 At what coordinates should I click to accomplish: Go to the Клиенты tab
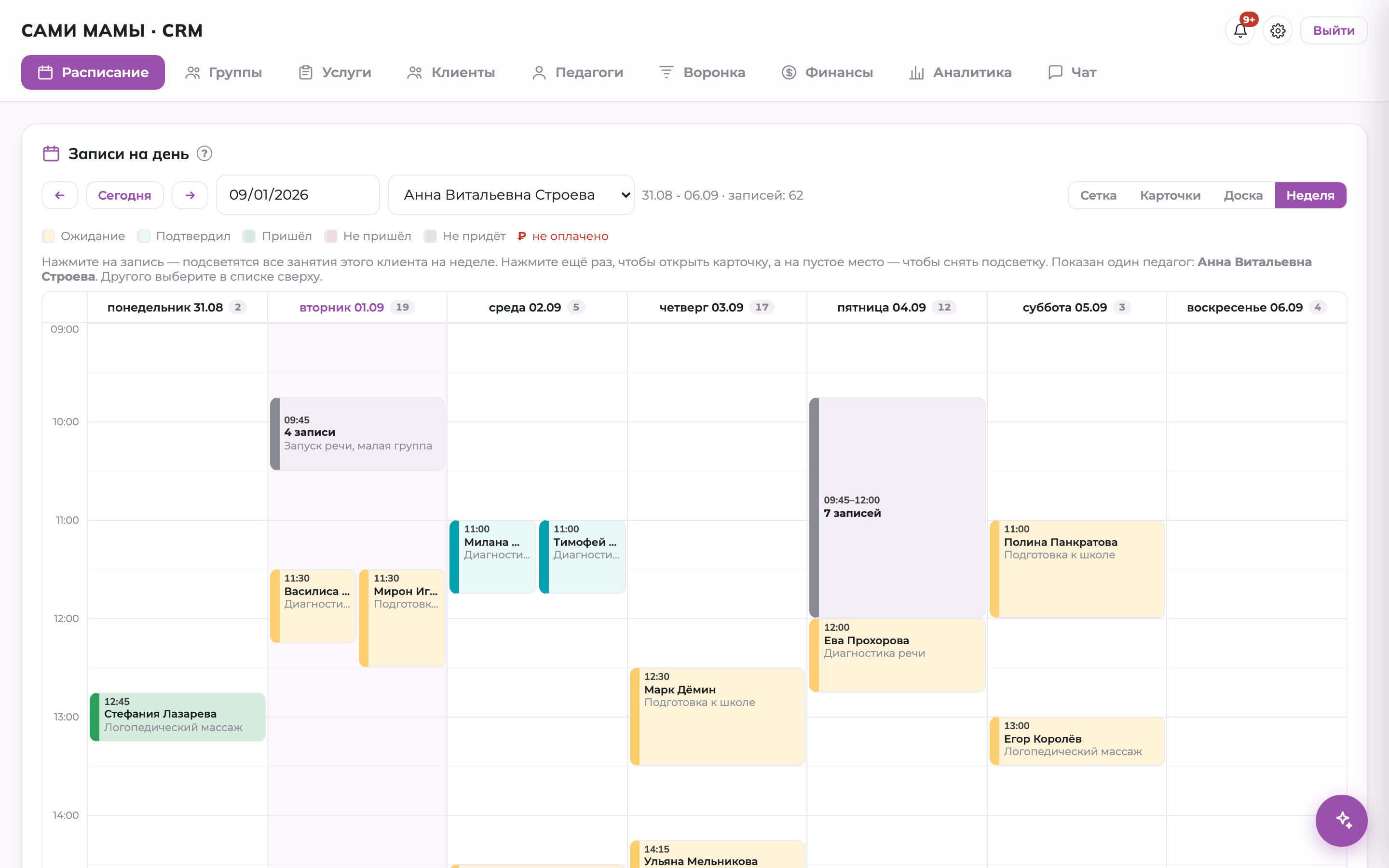[451, 72]
